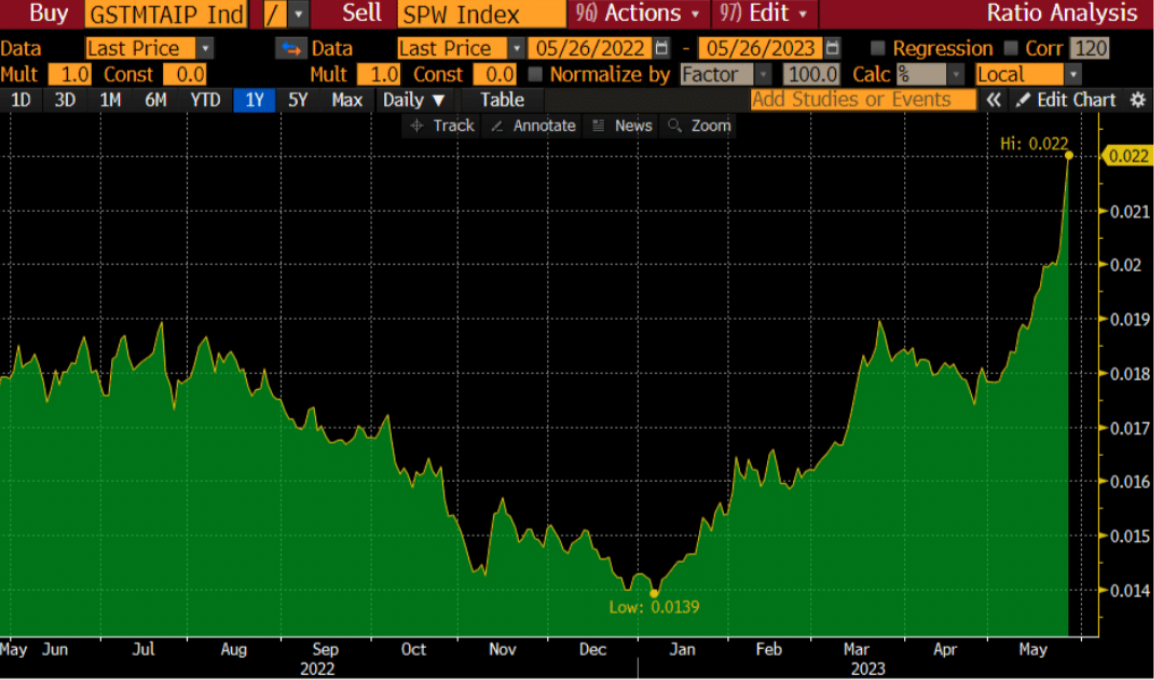Switch to the 5Y time range
The width and height of the screenshot is (1154, 680).
(x=298, y=100)
